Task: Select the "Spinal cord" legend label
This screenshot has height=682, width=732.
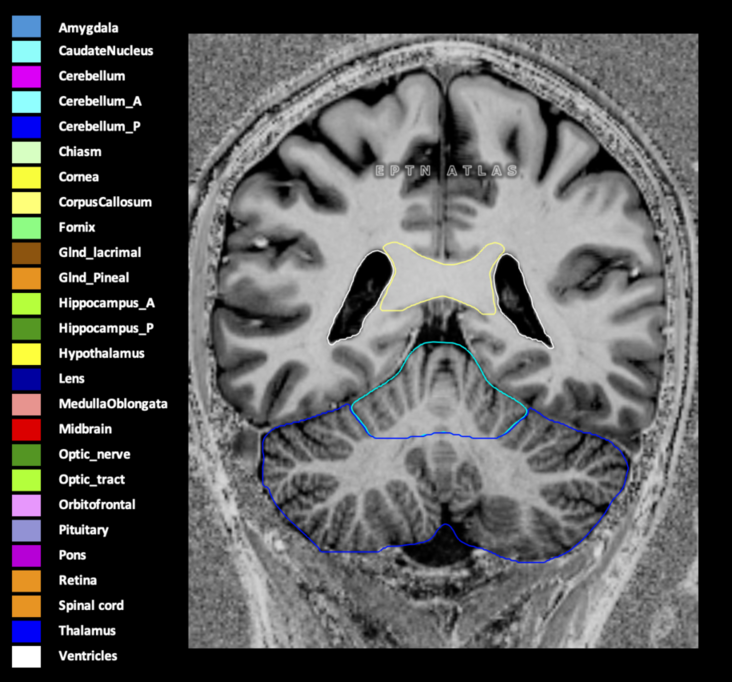Action: 91,605
